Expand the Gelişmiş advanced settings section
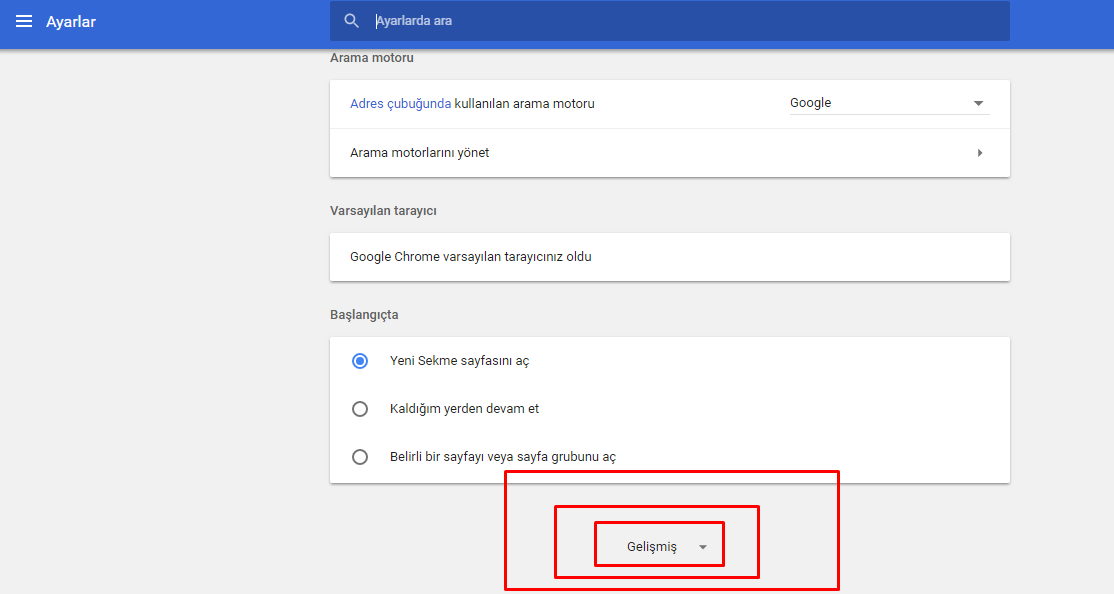Screen dimensions: 1114x594 pos(652,546)
